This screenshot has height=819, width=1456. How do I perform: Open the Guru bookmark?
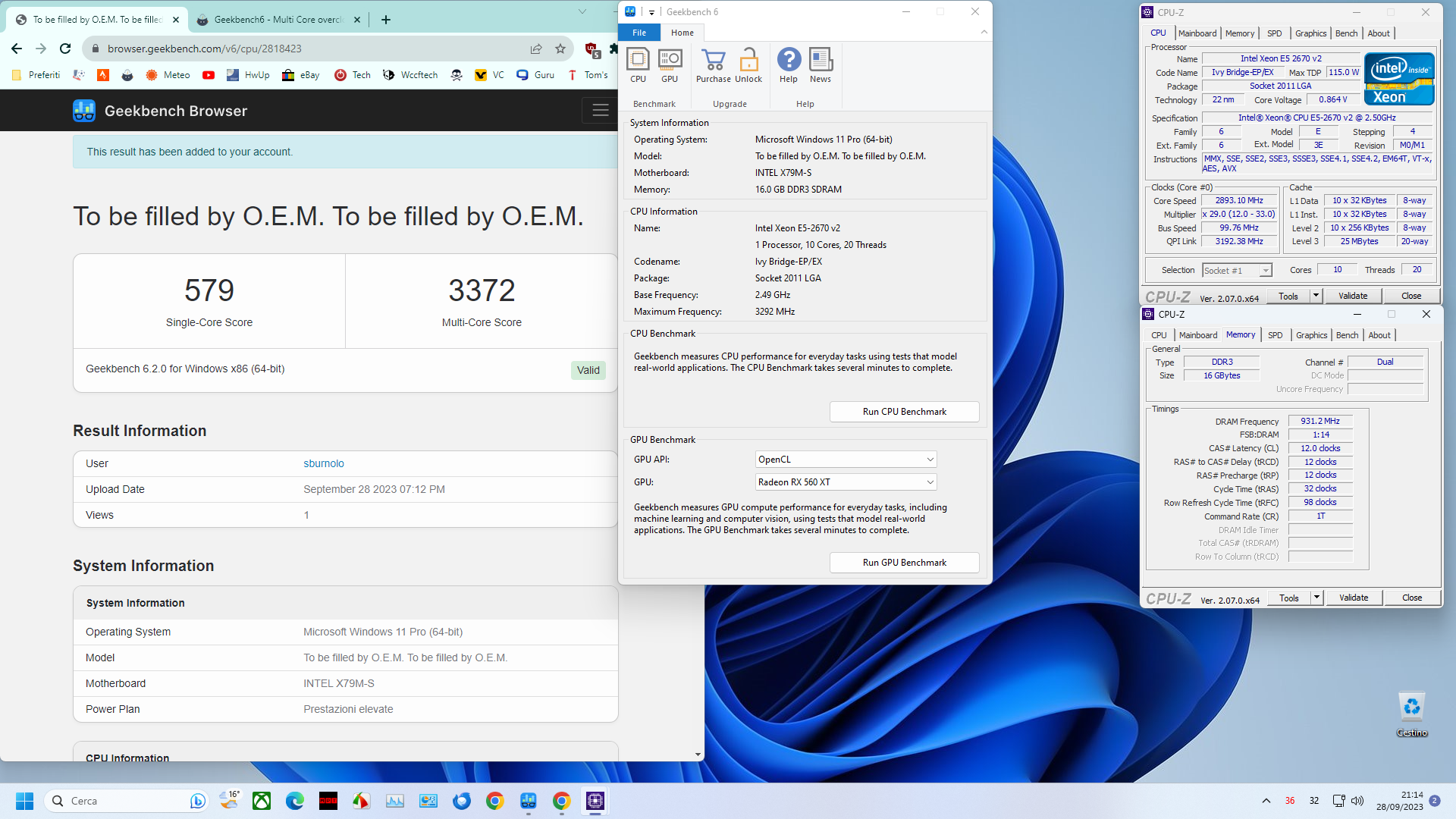pos(535,75)
